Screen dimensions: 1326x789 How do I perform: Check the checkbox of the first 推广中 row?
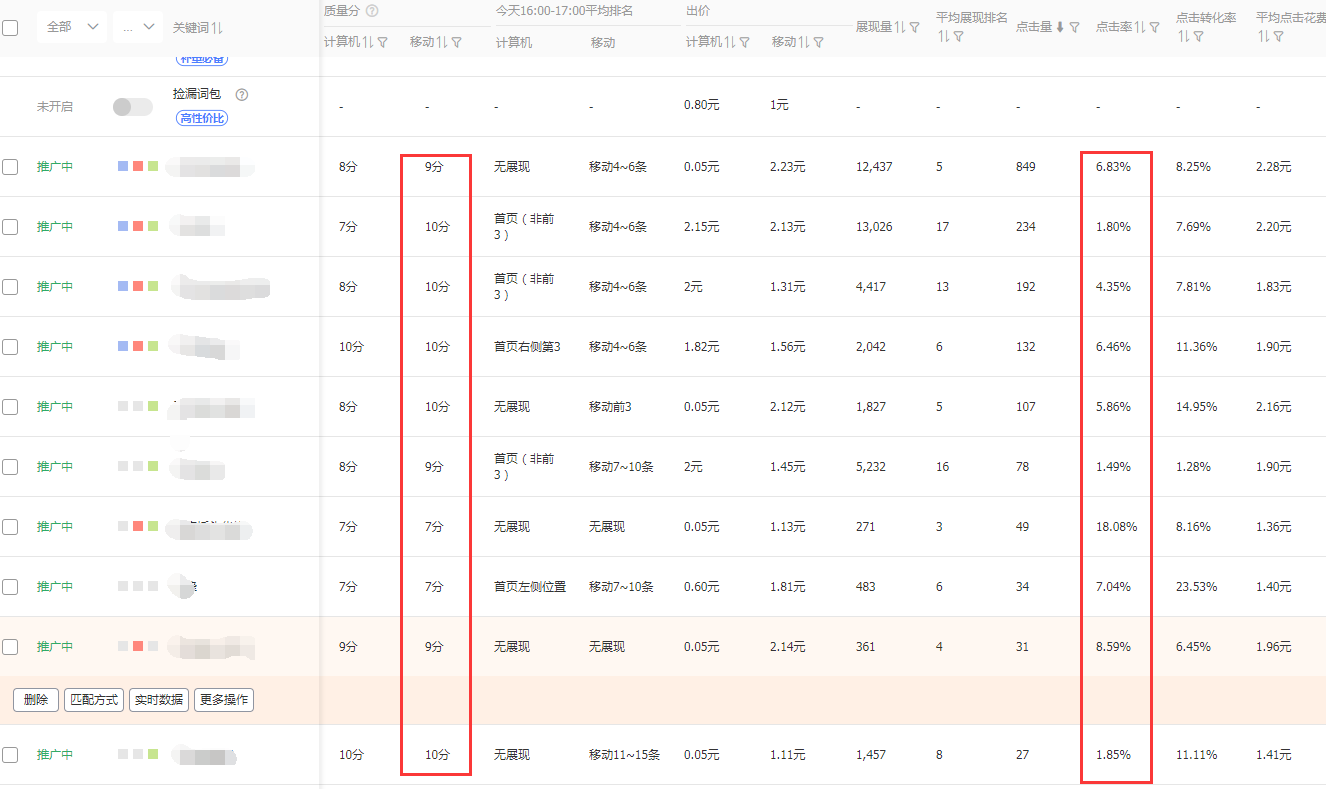(x=13, y=167)
